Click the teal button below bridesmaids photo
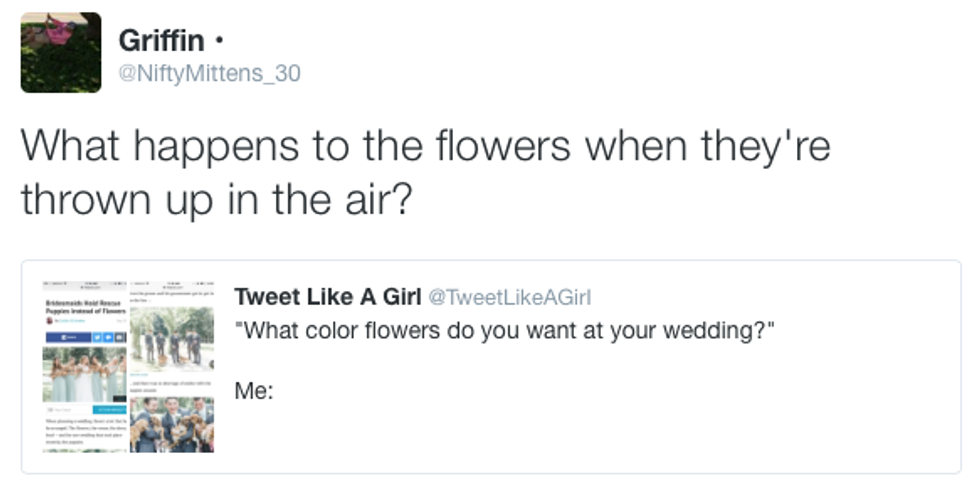980x484 pixels. click(x=108, y=411)
